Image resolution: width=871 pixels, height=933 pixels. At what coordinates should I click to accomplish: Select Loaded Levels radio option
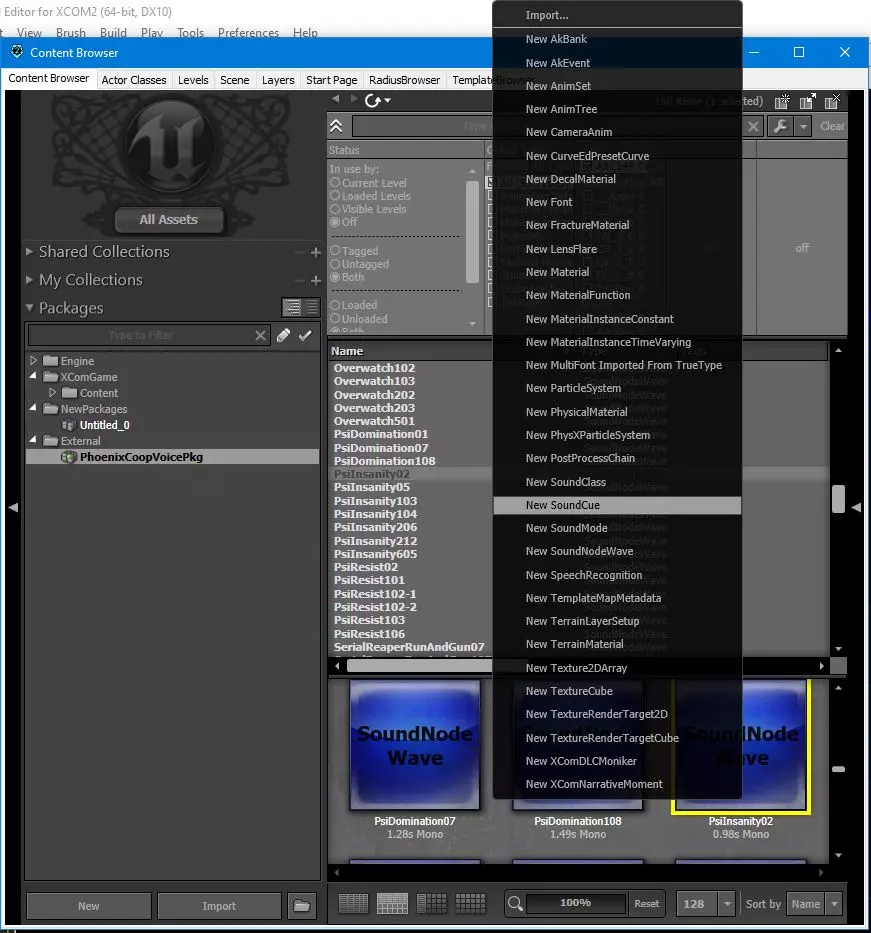click(x=335, y=196)
